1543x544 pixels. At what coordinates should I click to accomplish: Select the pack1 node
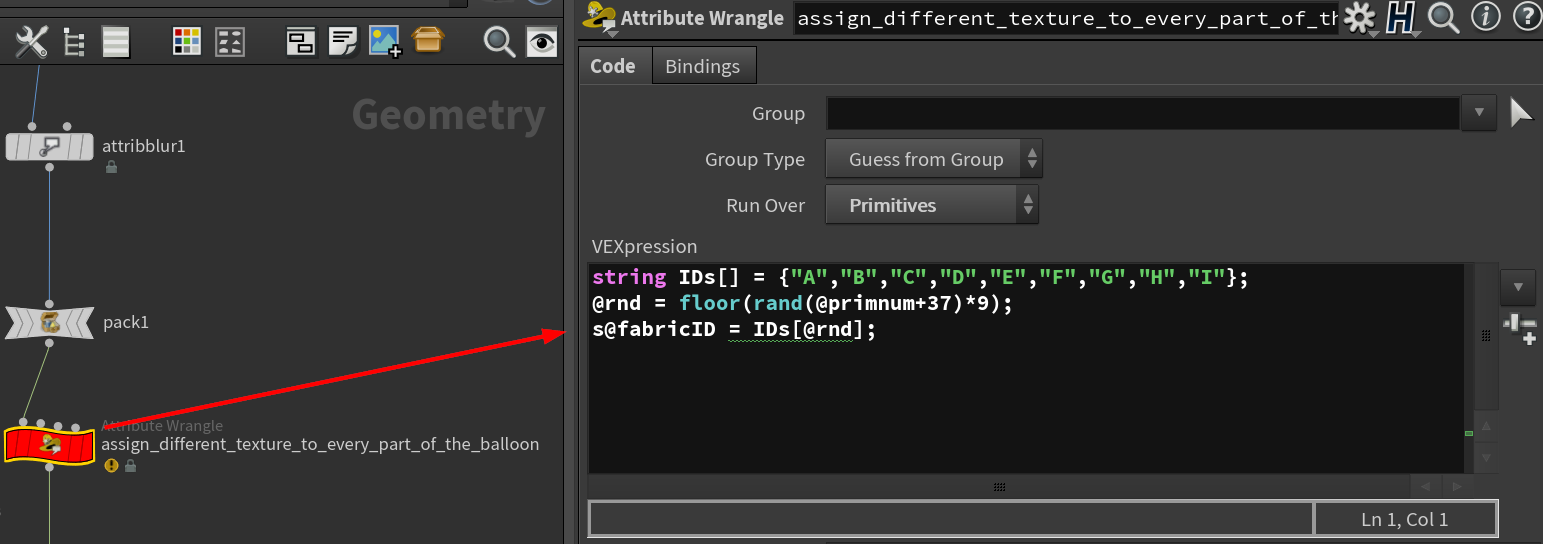[50, 323]
